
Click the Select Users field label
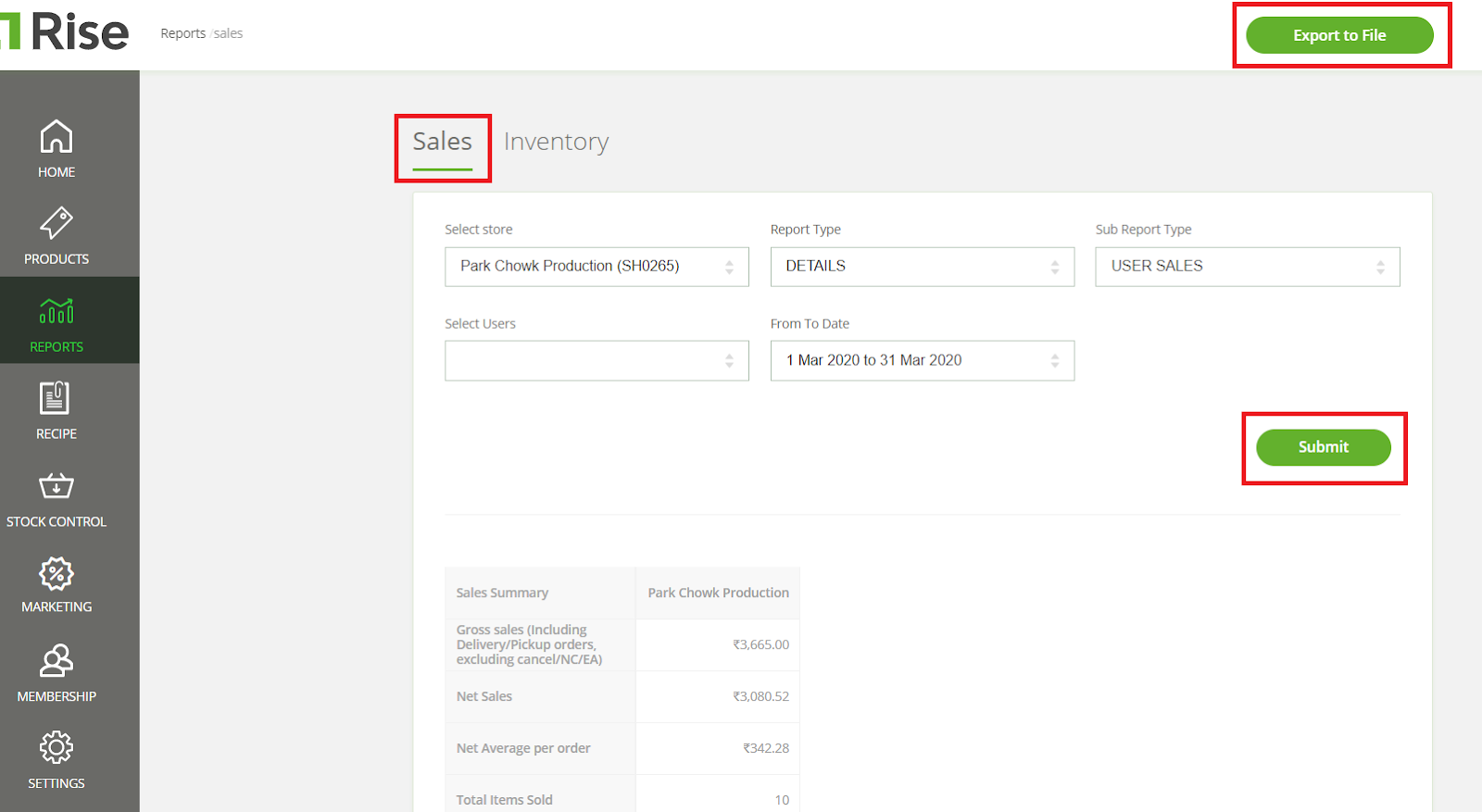pos(480,324)
